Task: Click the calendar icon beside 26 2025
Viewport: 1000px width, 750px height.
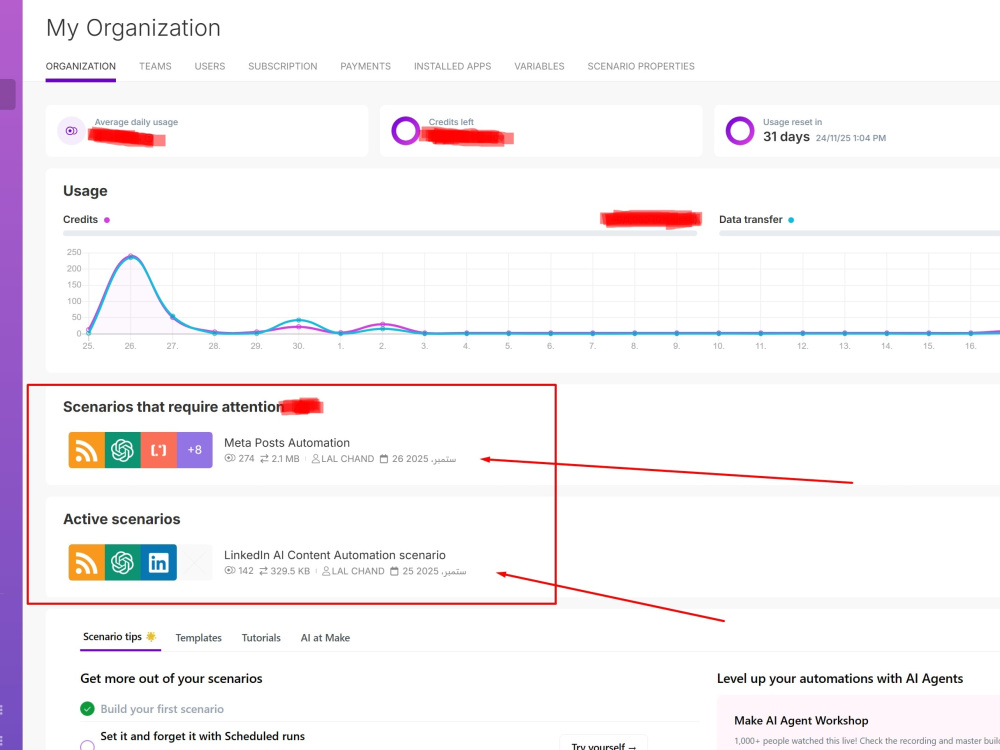Action: pos(384,459)
